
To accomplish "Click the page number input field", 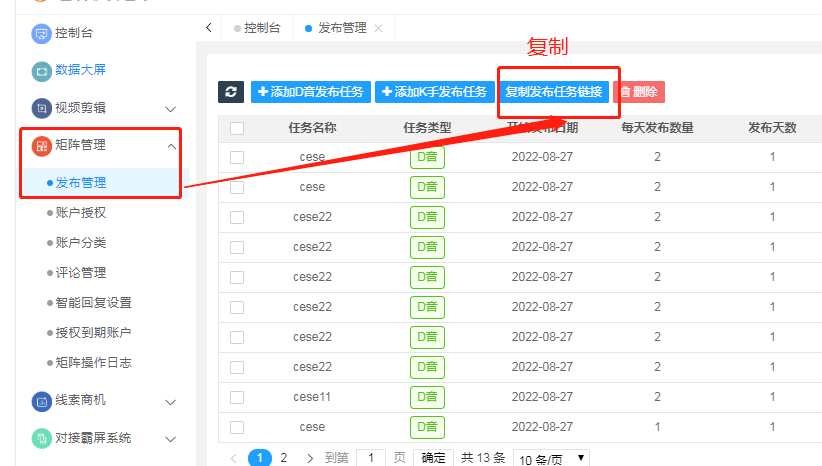I will tap(370, 458).
